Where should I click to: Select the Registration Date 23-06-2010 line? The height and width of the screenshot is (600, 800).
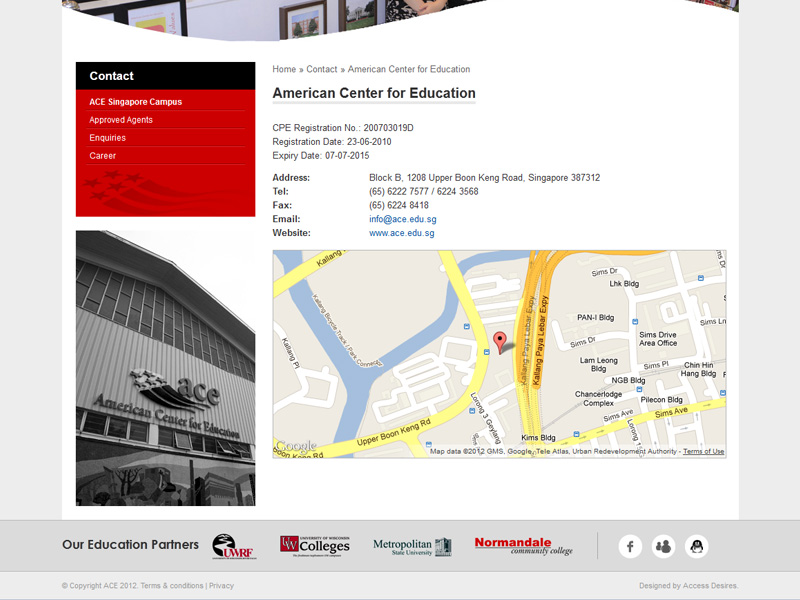tap(332, 142)
